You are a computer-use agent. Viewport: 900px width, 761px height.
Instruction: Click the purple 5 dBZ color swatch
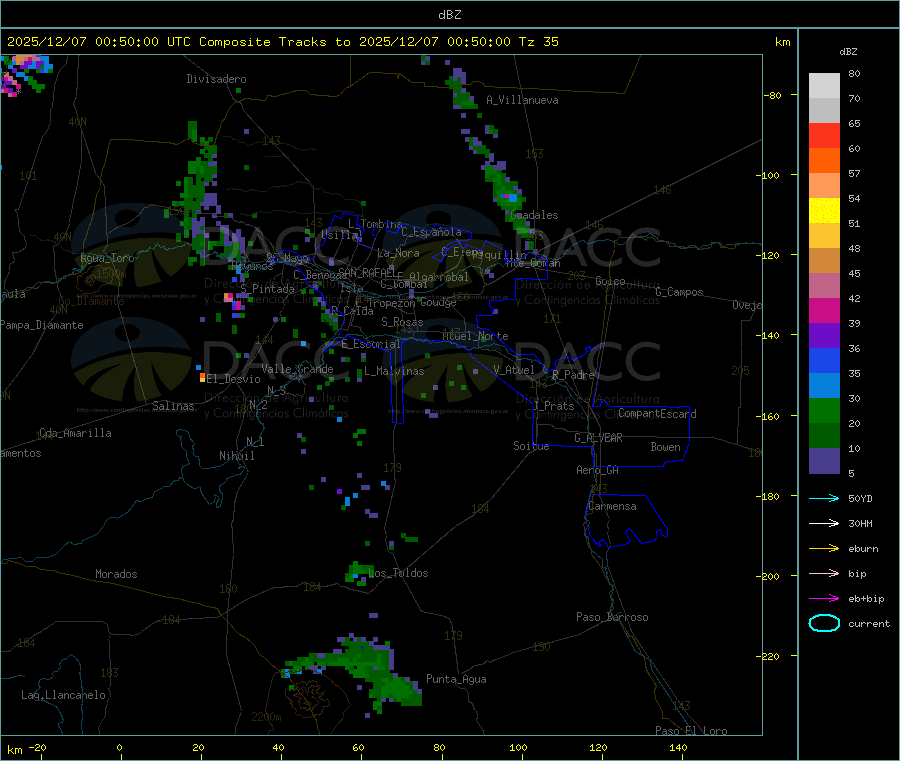coord(824,461)
